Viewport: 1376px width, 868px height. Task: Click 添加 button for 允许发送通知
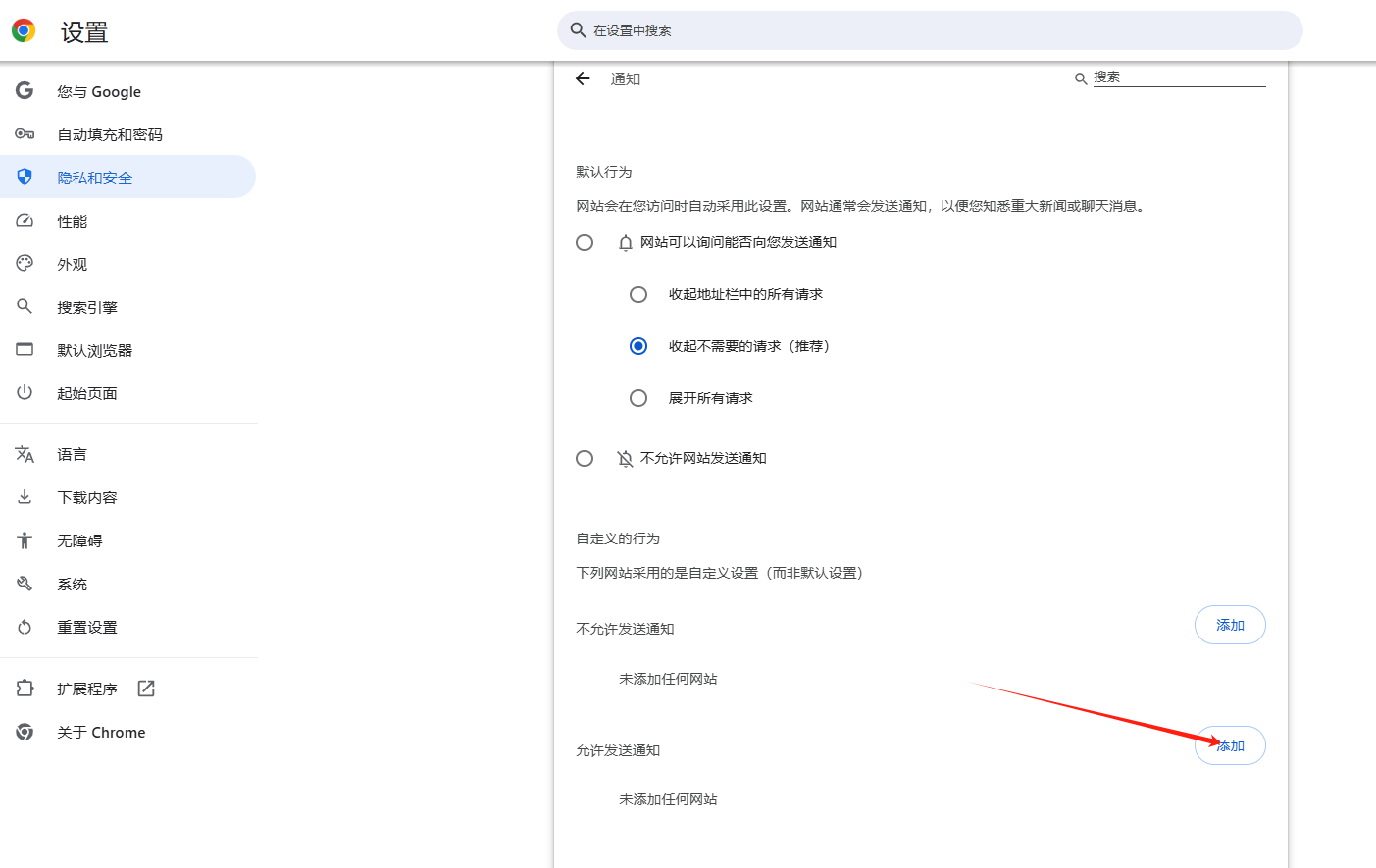(1230, 745)
